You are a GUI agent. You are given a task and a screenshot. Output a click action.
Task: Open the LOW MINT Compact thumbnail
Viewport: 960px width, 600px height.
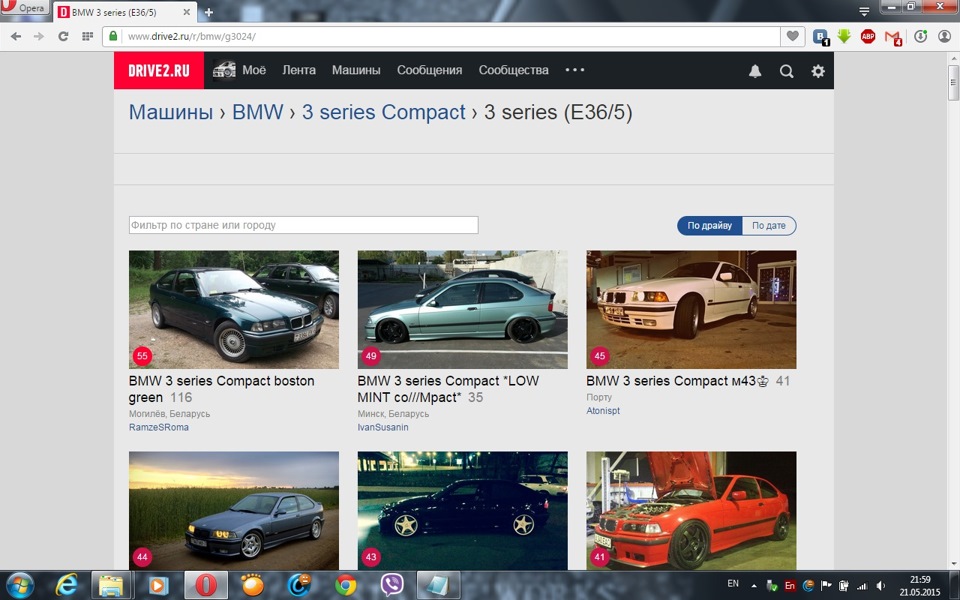click(462, 309)
